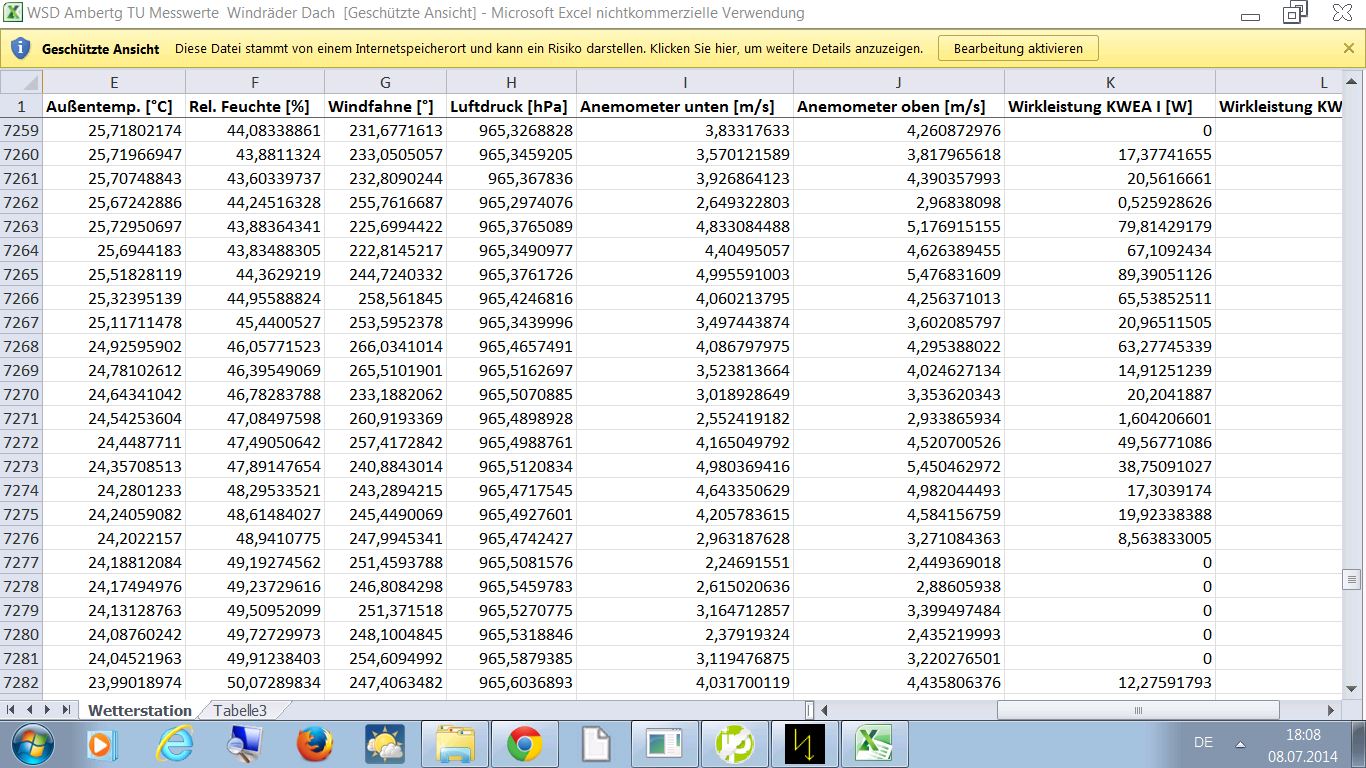Jump to first sheet with tab navigation arrow
The height and width of the screenshot is (768, 1366).
tap(12, 710)
